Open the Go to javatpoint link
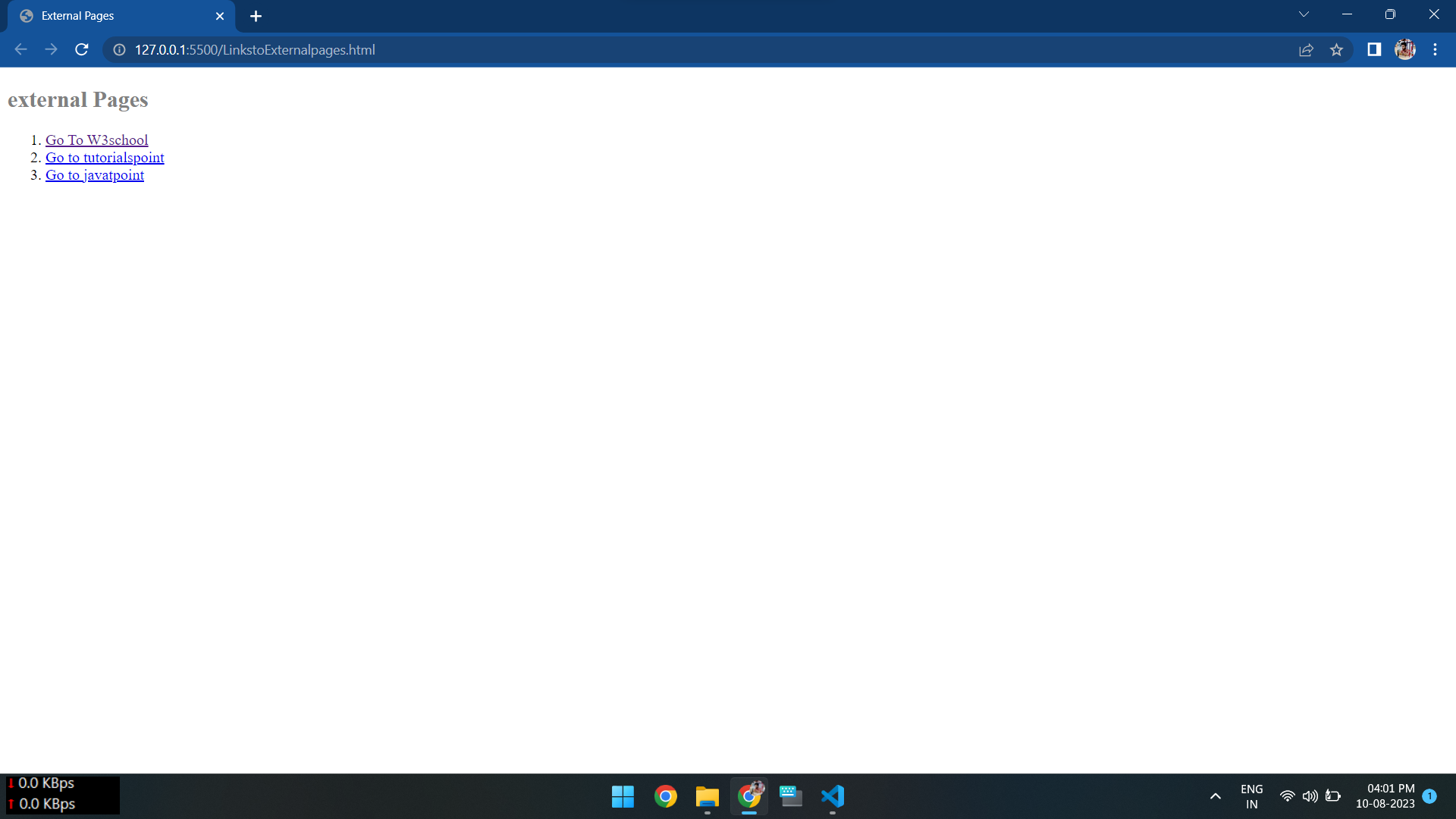Viewport: 1456px width, 819px height. coord(94,174)
